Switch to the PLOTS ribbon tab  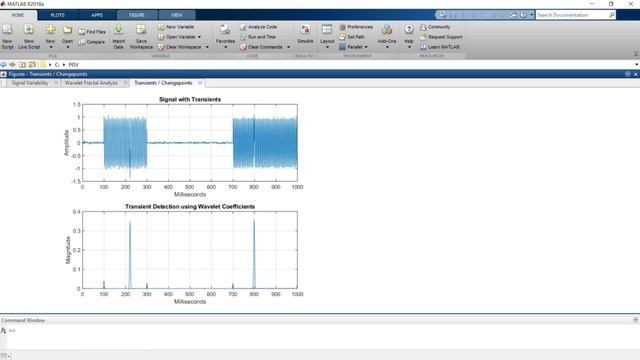pyautogui.click(x=57, y=15)
